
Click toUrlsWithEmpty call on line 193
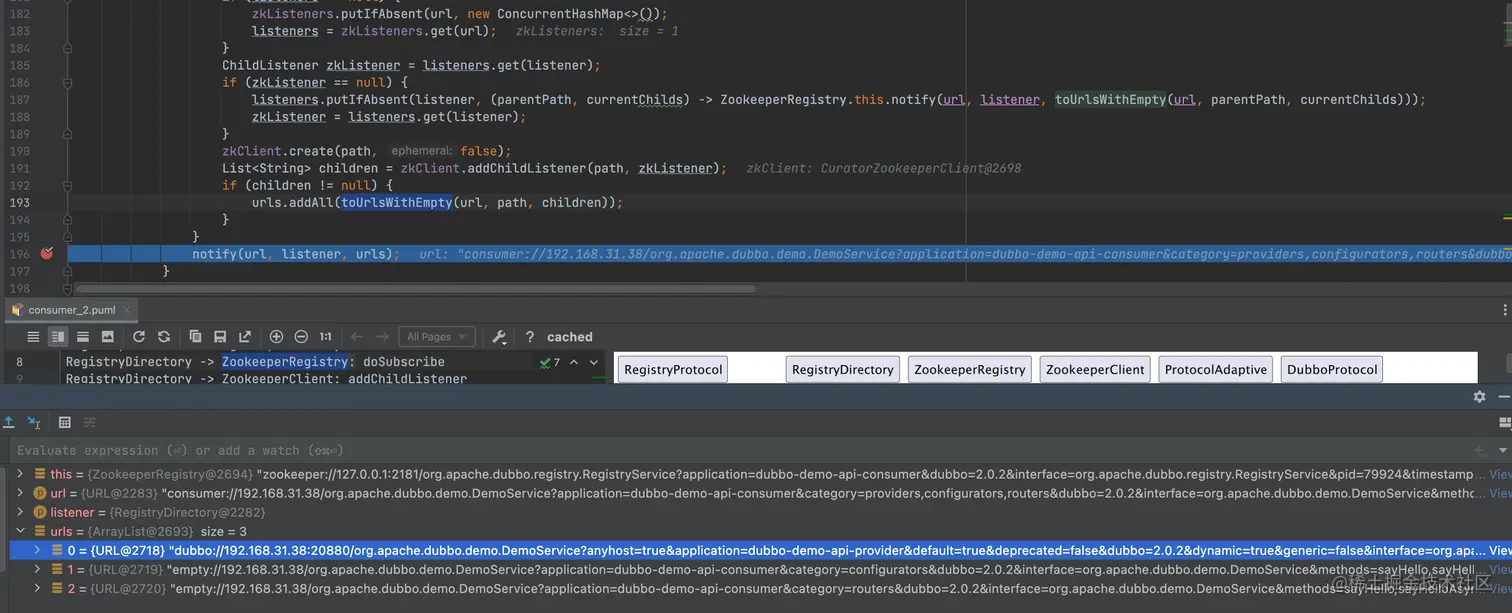pos(397,202)
